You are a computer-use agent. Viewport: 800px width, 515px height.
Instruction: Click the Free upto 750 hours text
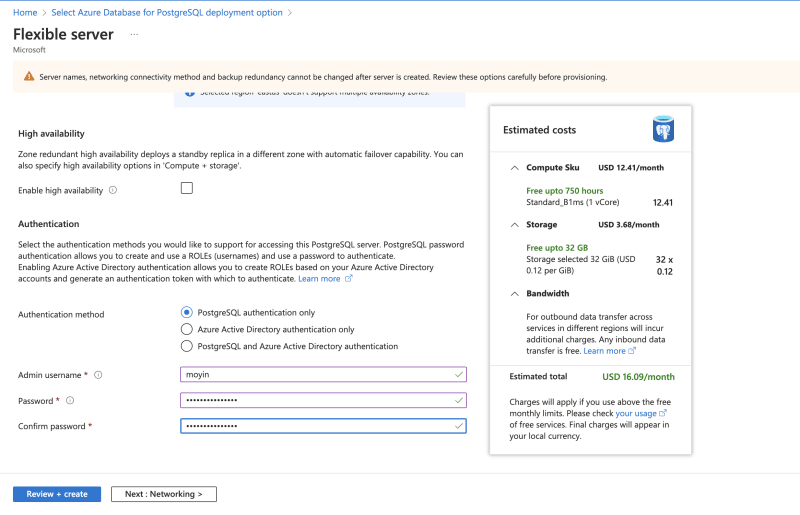(564, 190)
